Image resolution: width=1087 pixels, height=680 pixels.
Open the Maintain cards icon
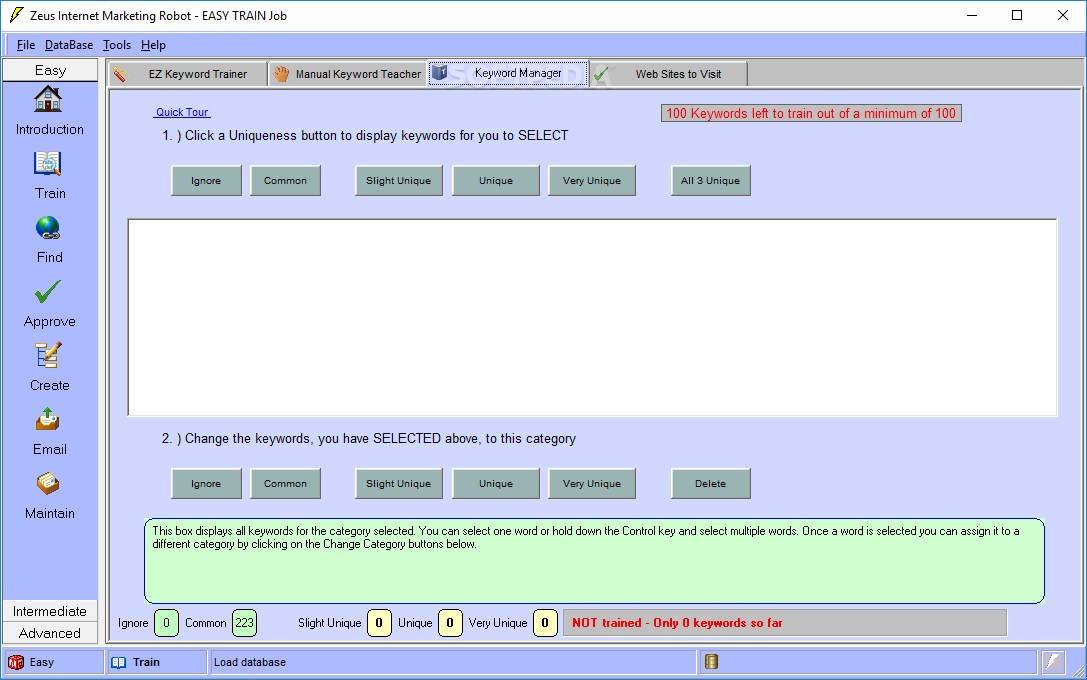pyautogui.click(x=48, y=483)
